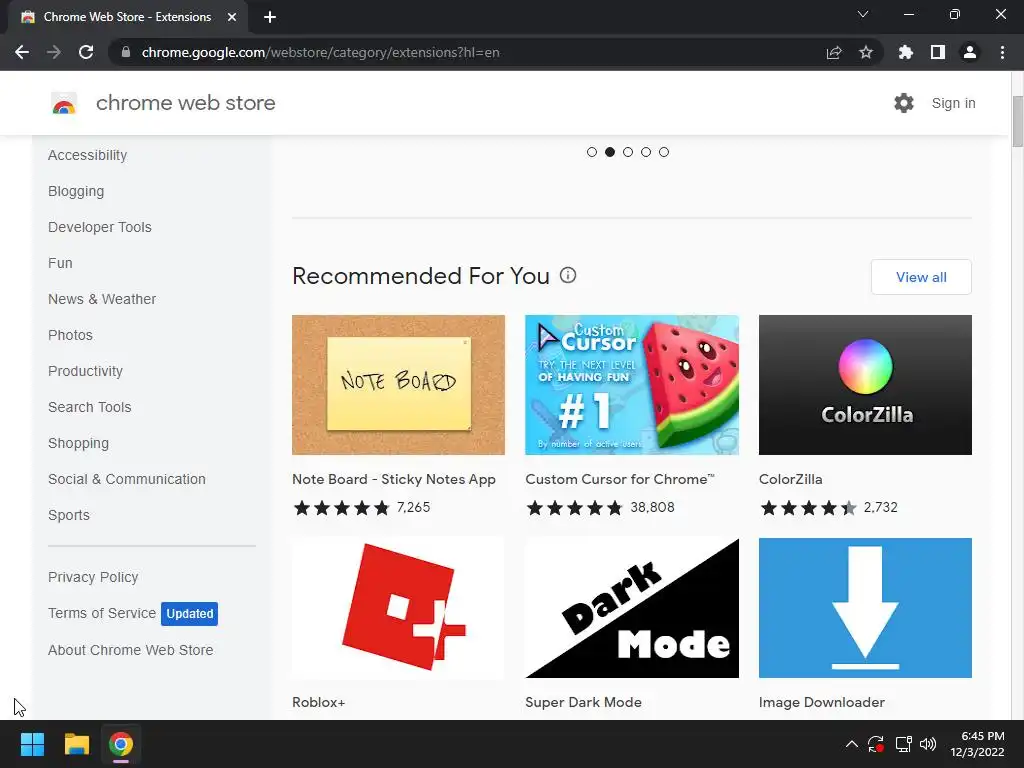
Task: Select the second carousel dot
Action: [610, 152]
